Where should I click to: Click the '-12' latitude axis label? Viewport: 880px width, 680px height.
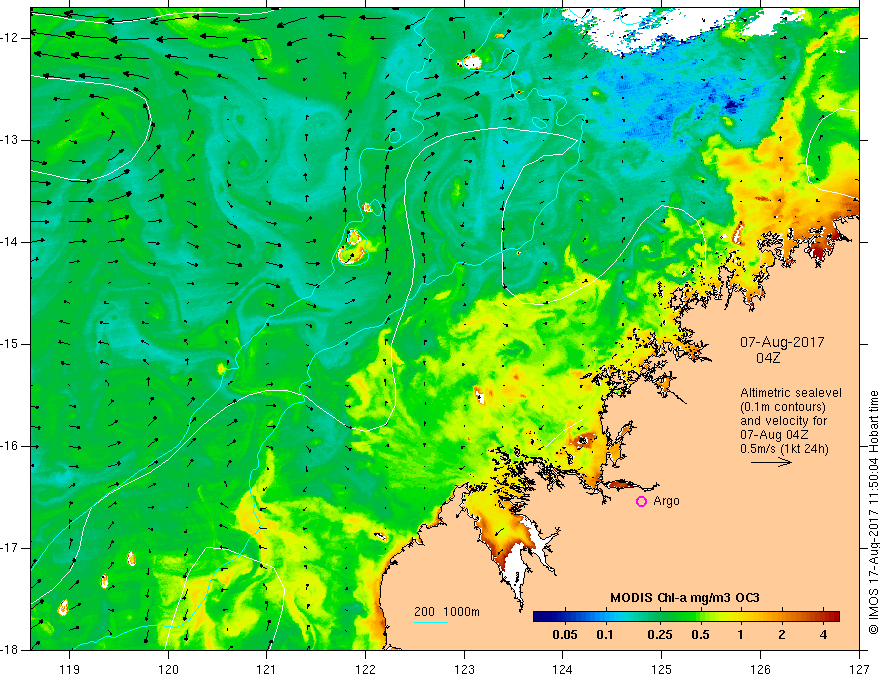11,38
